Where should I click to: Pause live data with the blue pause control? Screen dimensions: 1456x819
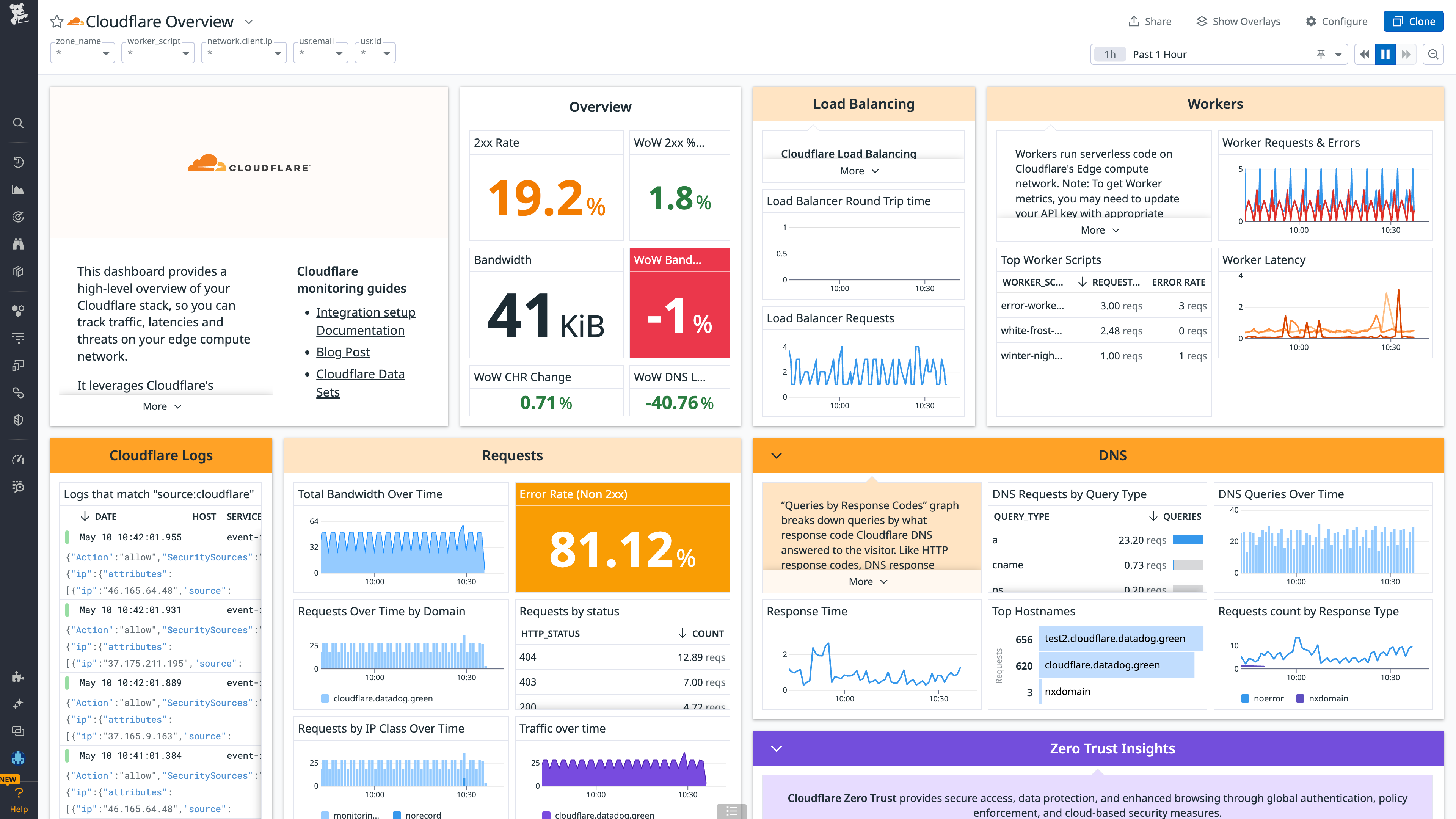[x=1385, y=54]
